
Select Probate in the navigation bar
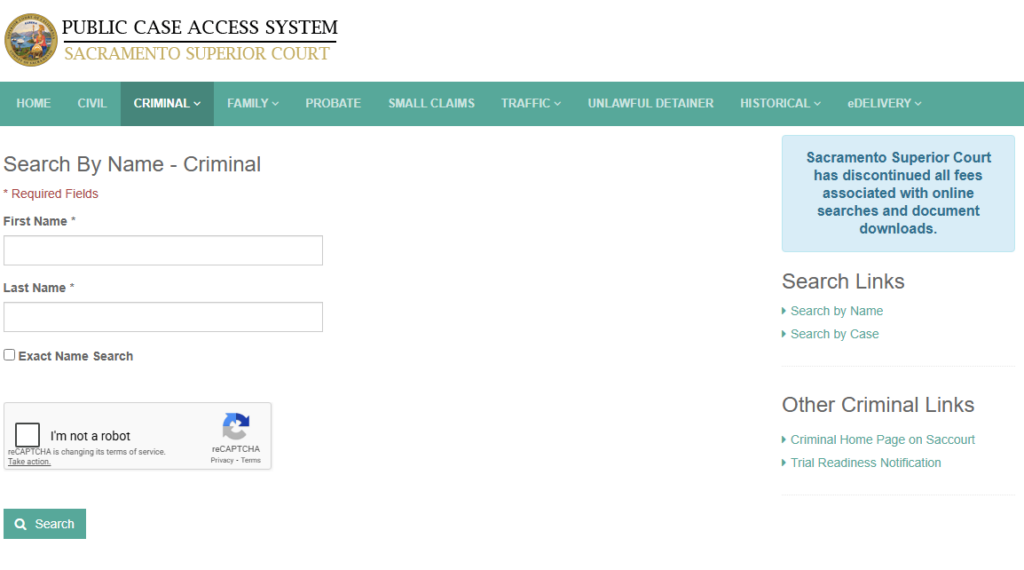(x=333, y=103)
